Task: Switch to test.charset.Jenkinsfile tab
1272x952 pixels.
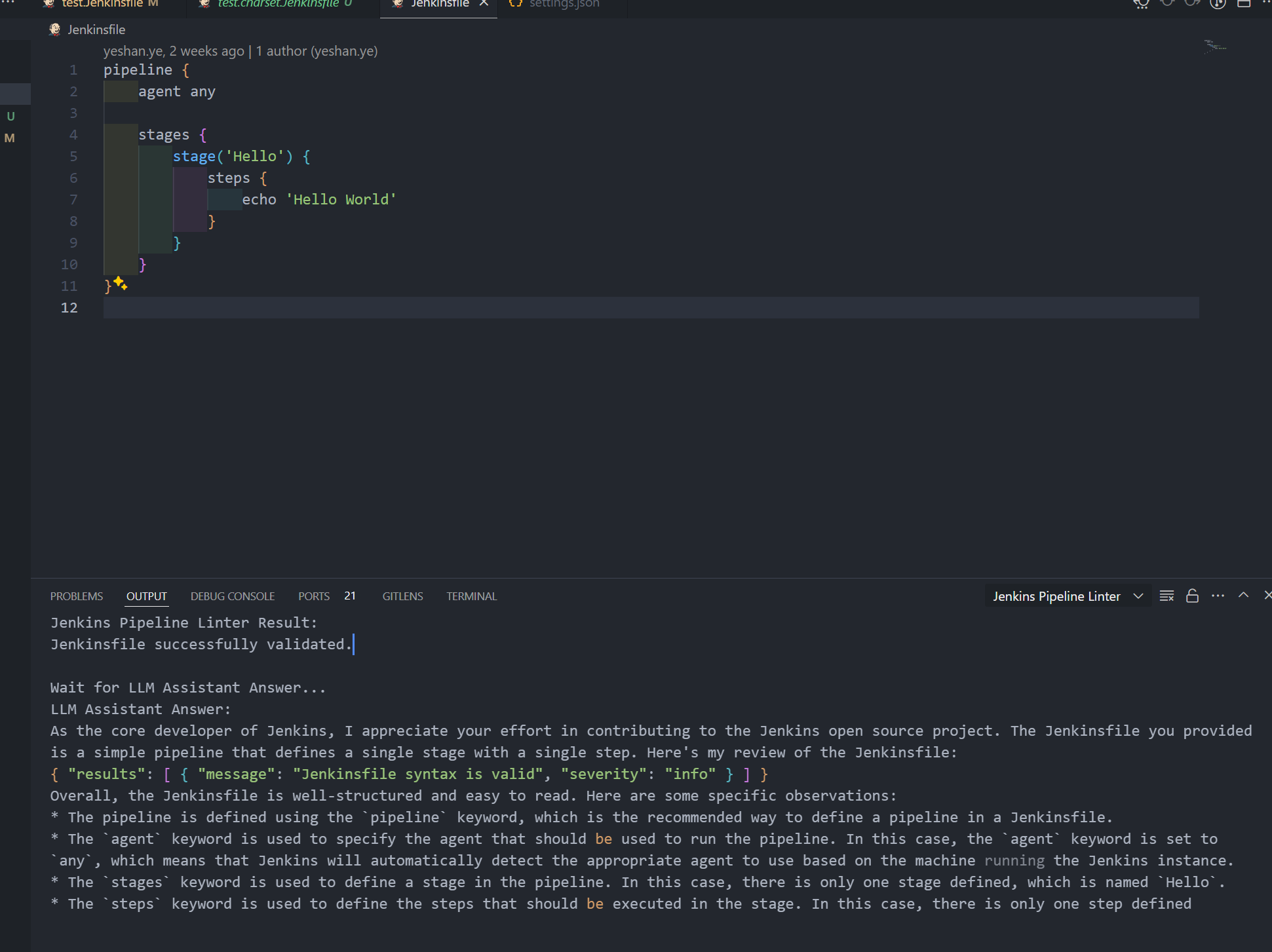Action: point(278,4)
